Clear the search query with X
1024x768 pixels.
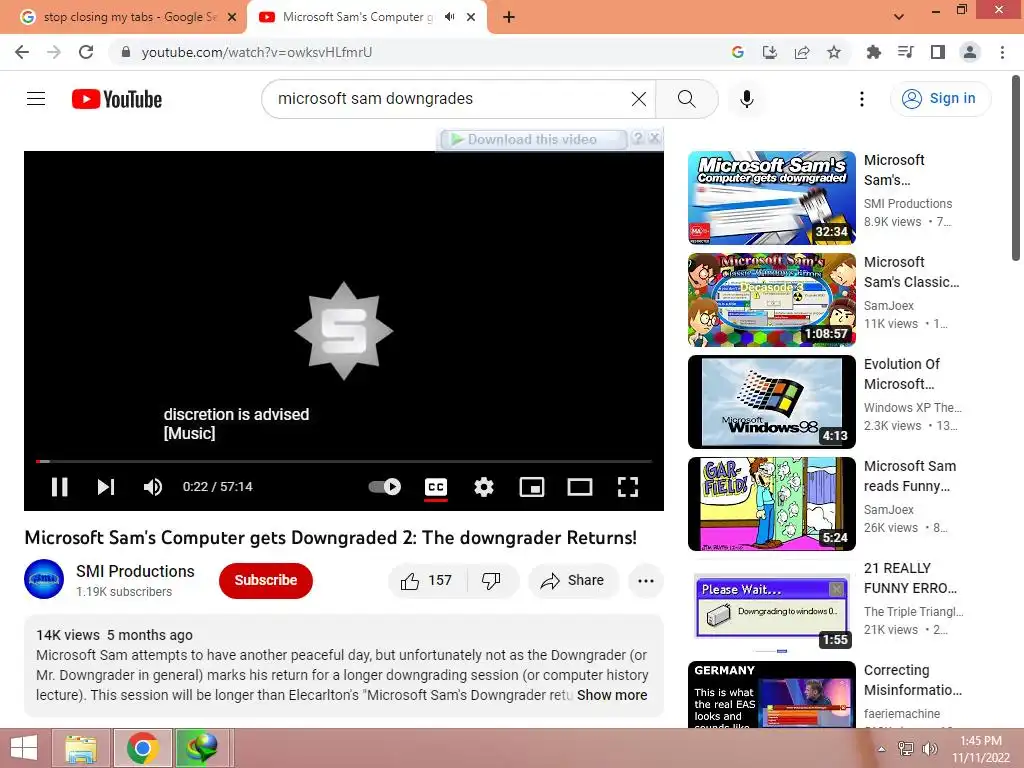639,99
